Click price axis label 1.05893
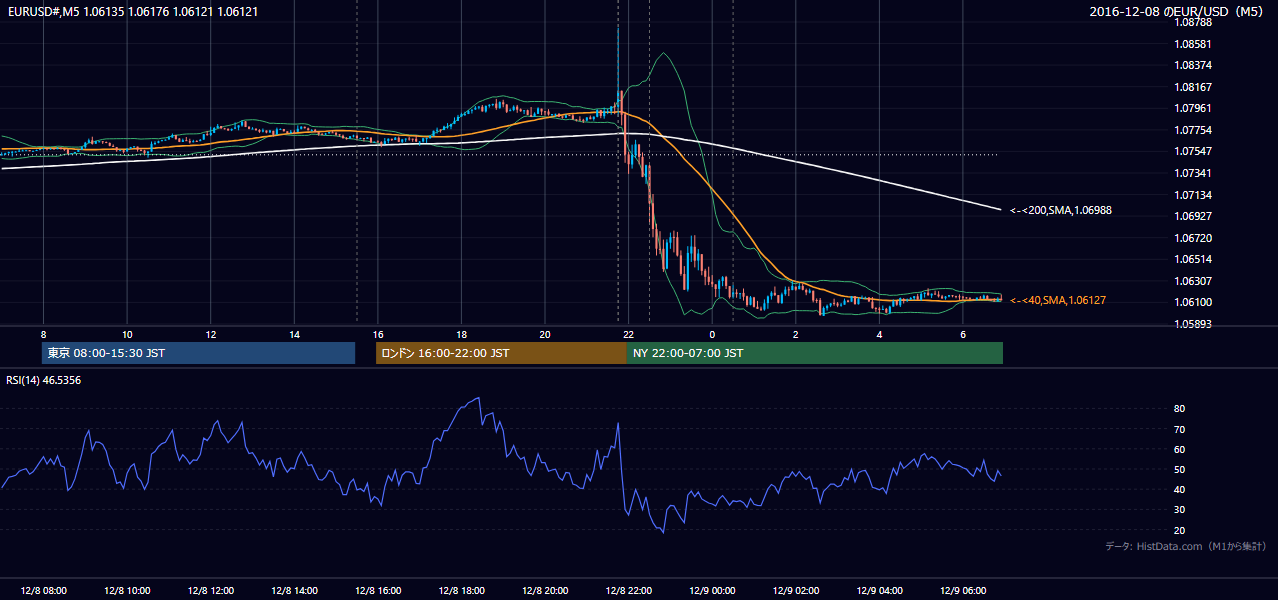This screenshot has width=1278, height=600. click(1194, 324)
